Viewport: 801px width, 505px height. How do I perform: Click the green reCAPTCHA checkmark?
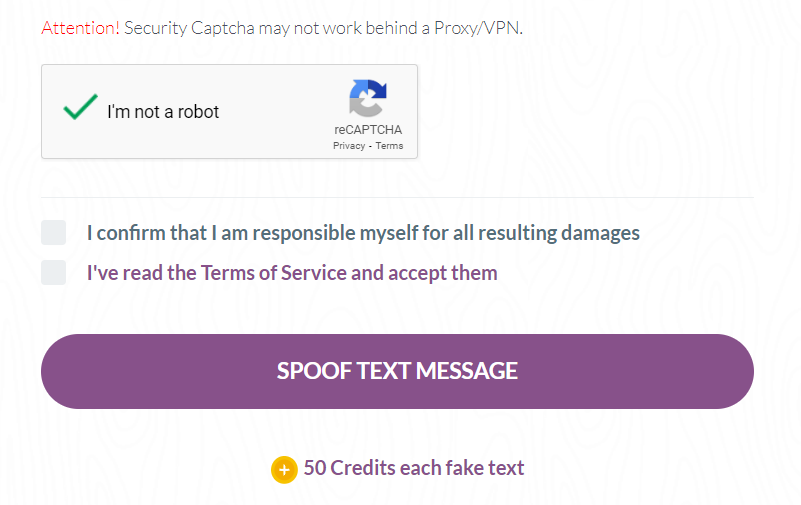[80, 107]
